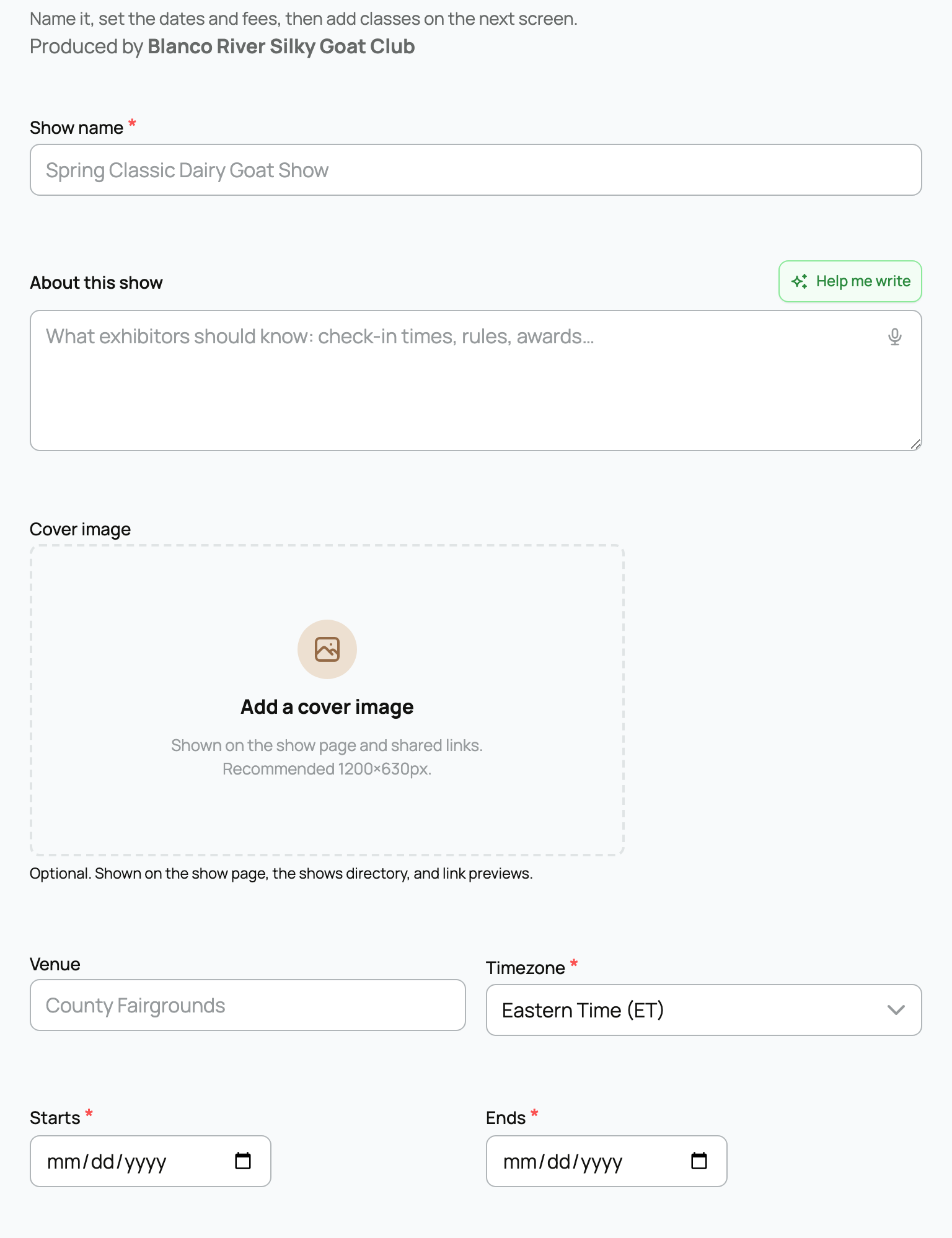Open the Ends date calendar picker icon

699,1161
